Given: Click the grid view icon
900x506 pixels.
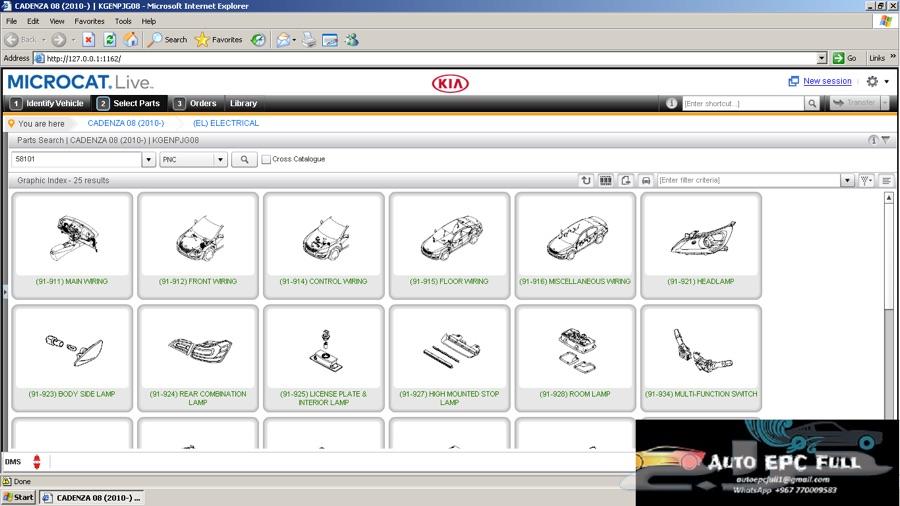Looking at the screenshot, I should (606, 180).
